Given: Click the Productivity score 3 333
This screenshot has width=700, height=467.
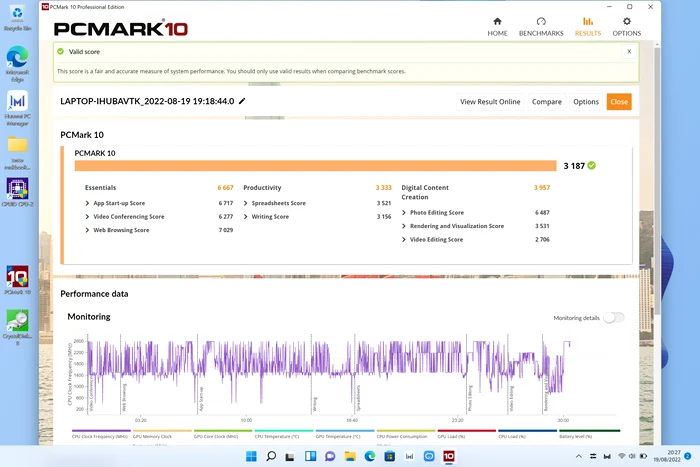Looking at the screenshot, I should pyautogui.click(x=383, y=188).
